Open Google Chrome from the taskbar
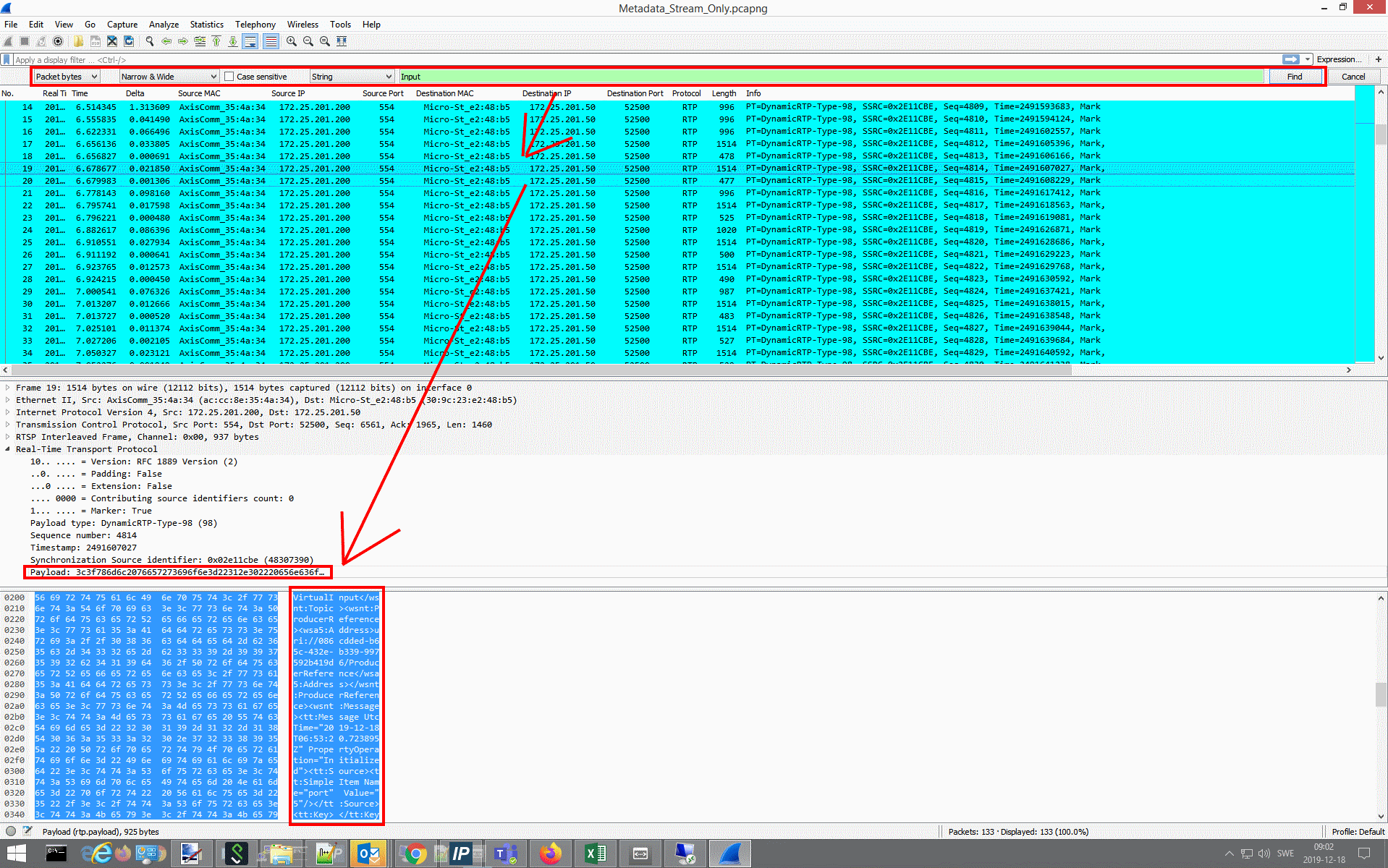This screenshot has height=868, width=1388. pos(415,854)
